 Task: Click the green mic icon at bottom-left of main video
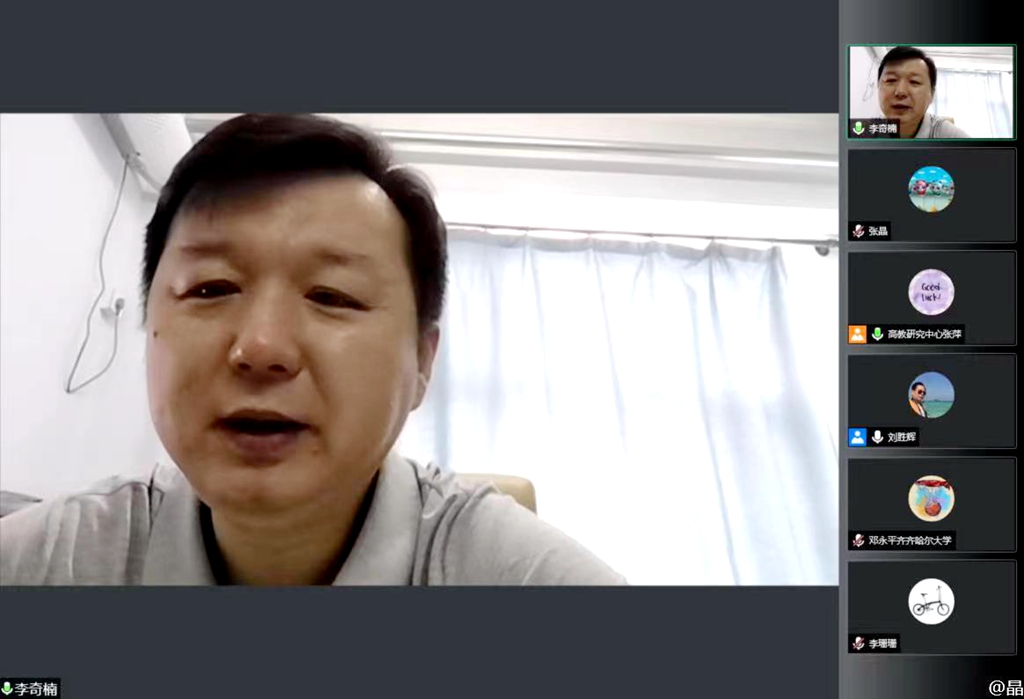(x=7, y=689)
